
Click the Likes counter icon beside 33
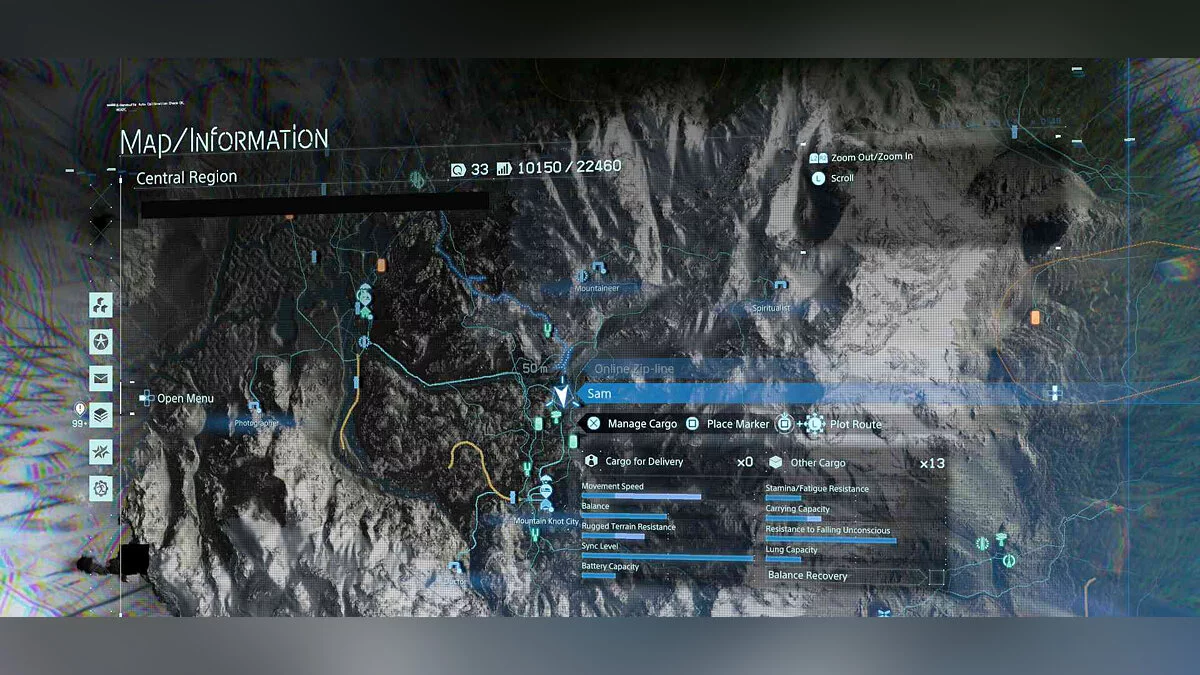(458, 169)
